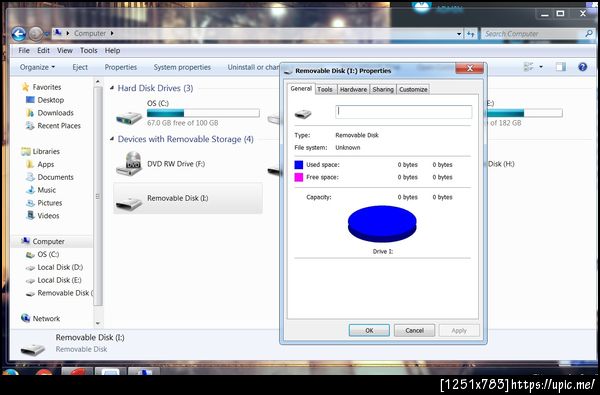Open the View menu
Viewport: 600px width, 395px height.
65,51
